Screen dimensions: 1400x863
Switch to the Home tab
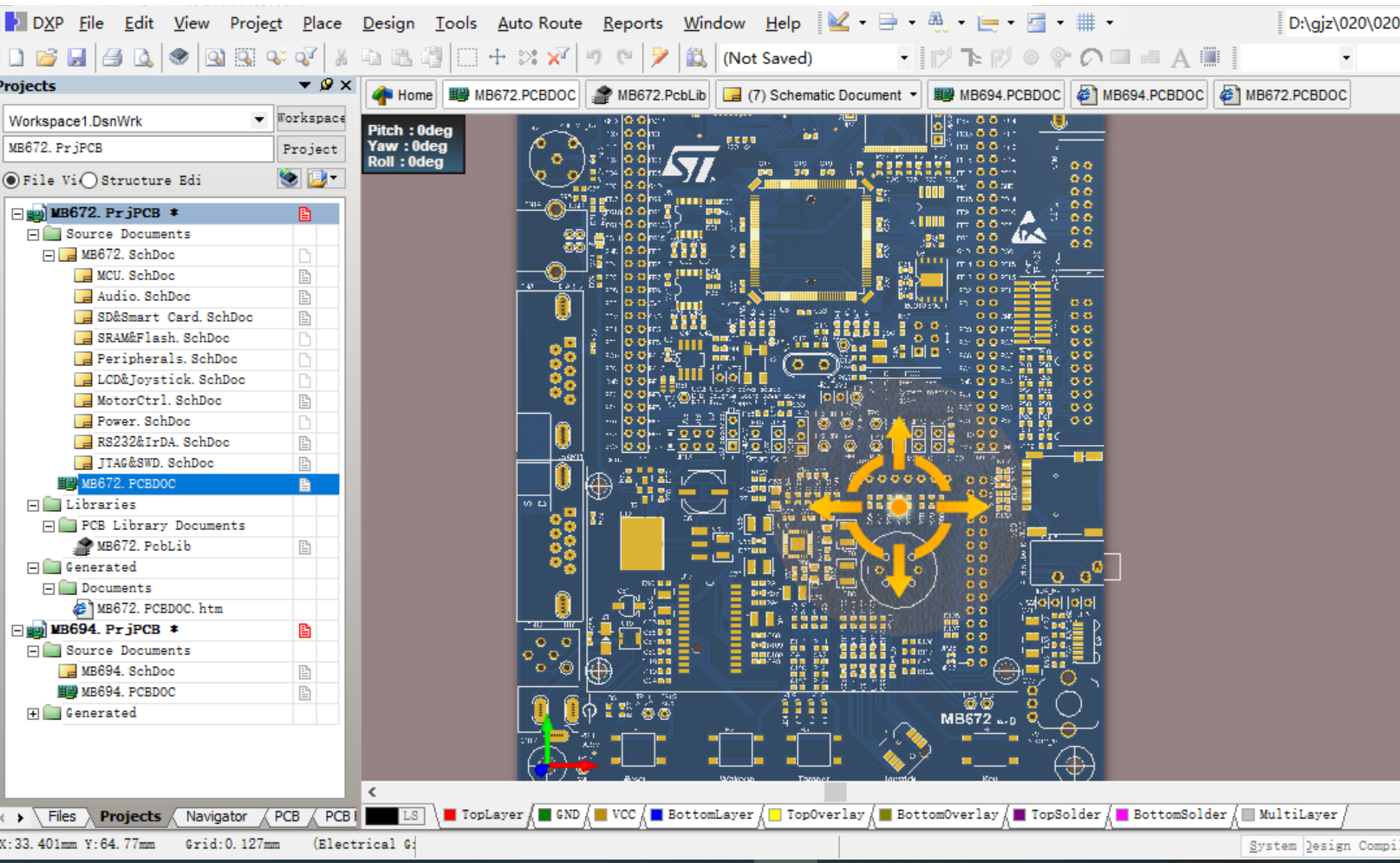[402, 95]
